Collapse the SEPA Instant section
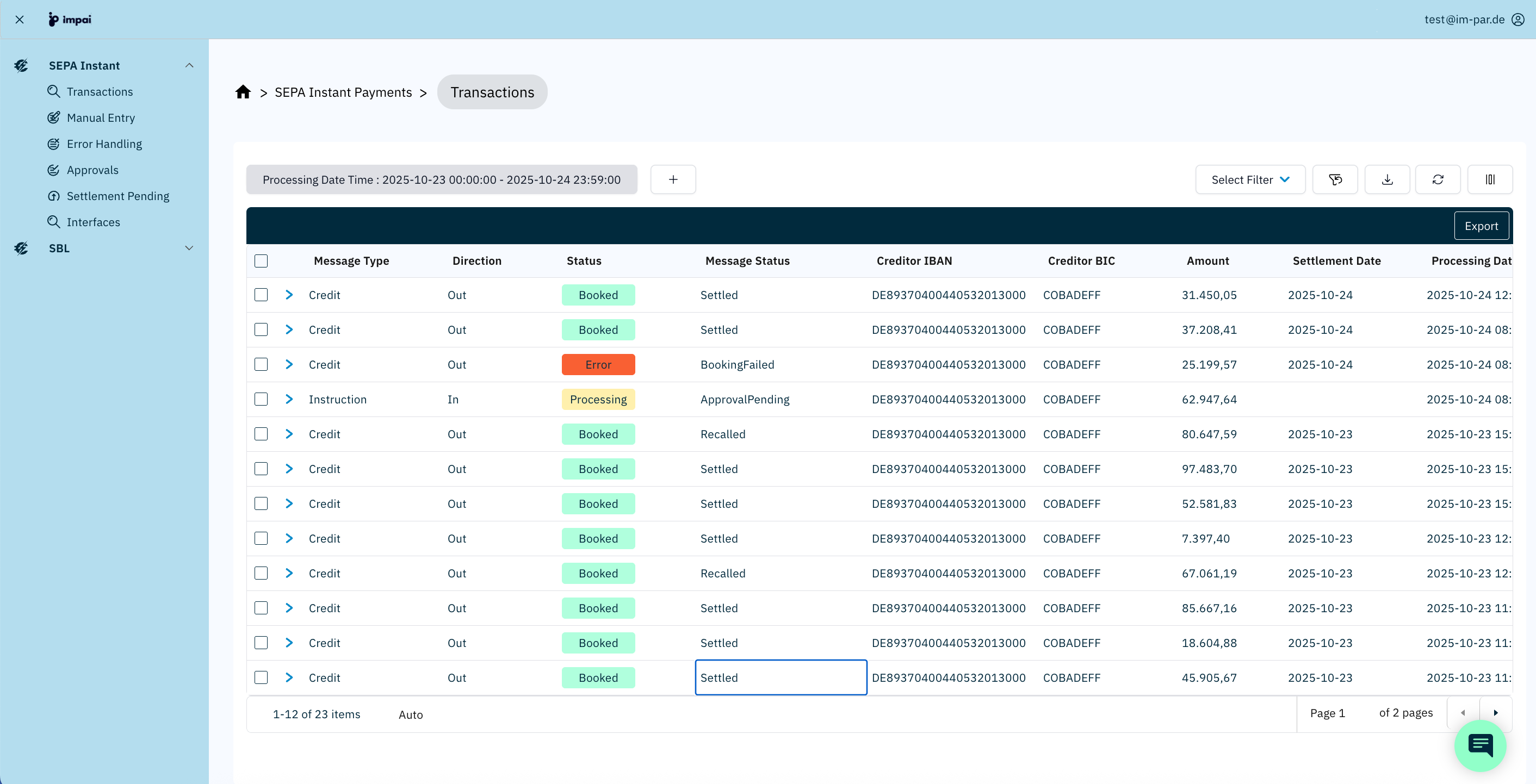 [x=190, y=65]
